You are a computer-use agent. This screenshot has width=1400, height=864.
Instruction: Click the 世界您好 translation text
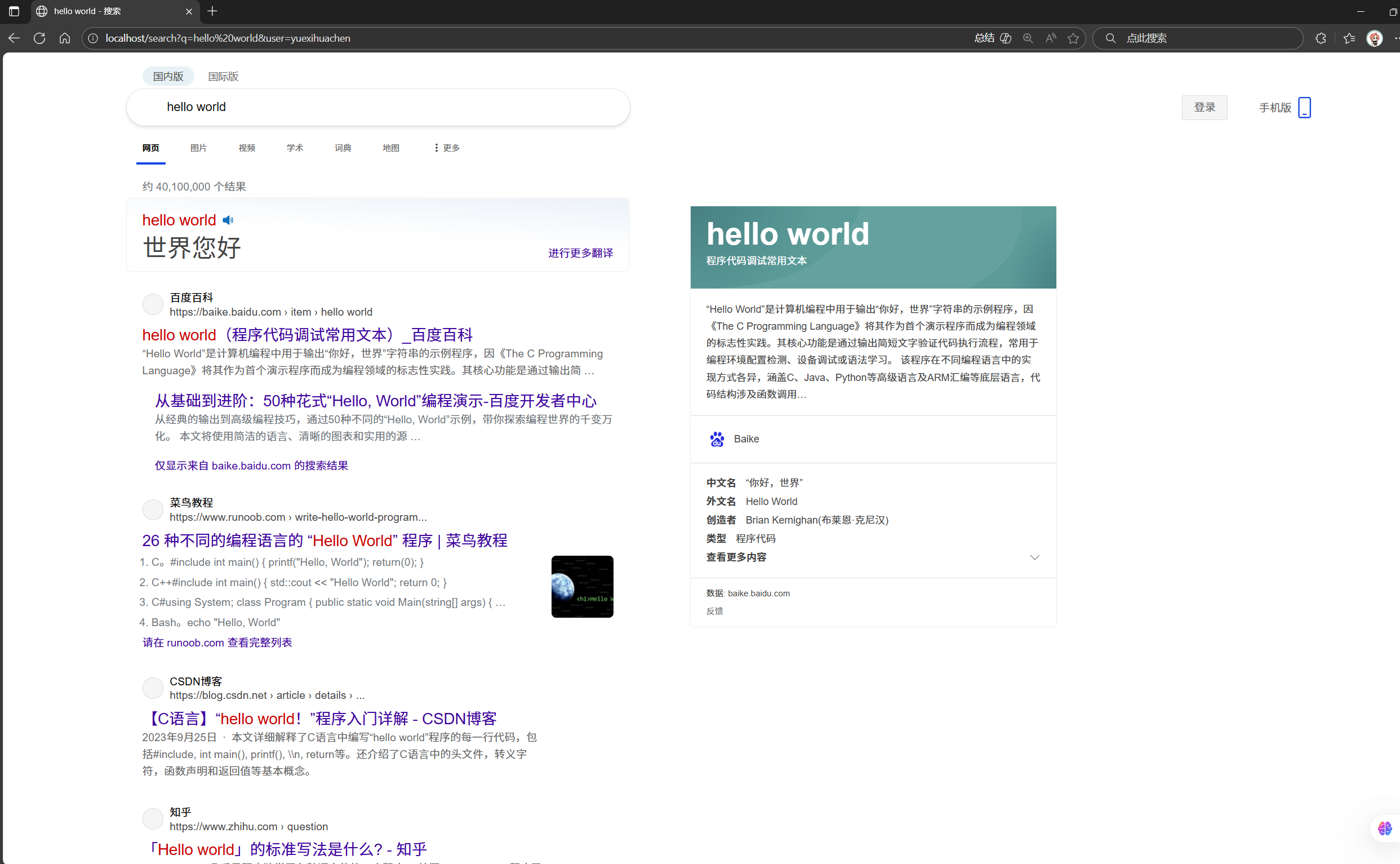(192, 247)
